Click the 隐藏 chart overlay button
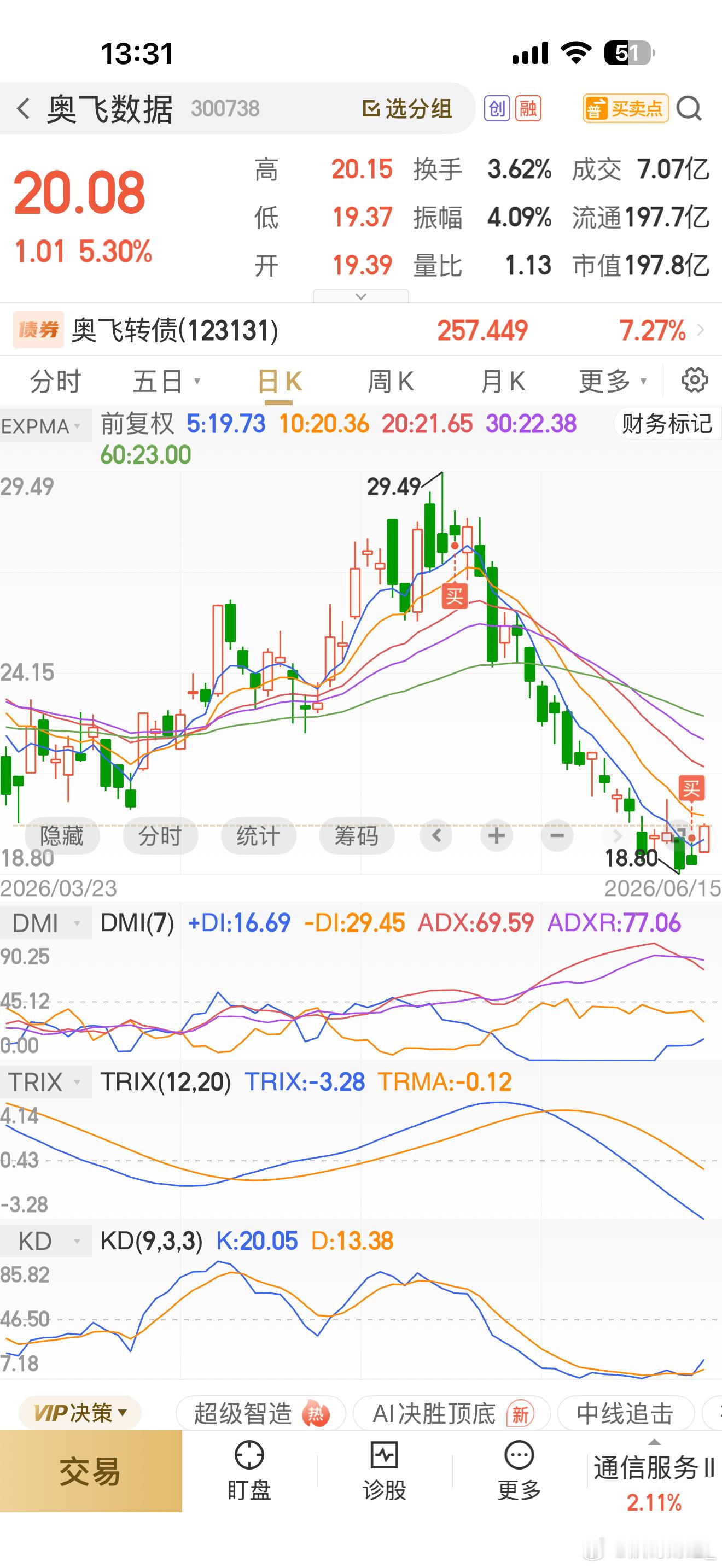Viewport: 722px width, 1568px height. tap(62, 835)
